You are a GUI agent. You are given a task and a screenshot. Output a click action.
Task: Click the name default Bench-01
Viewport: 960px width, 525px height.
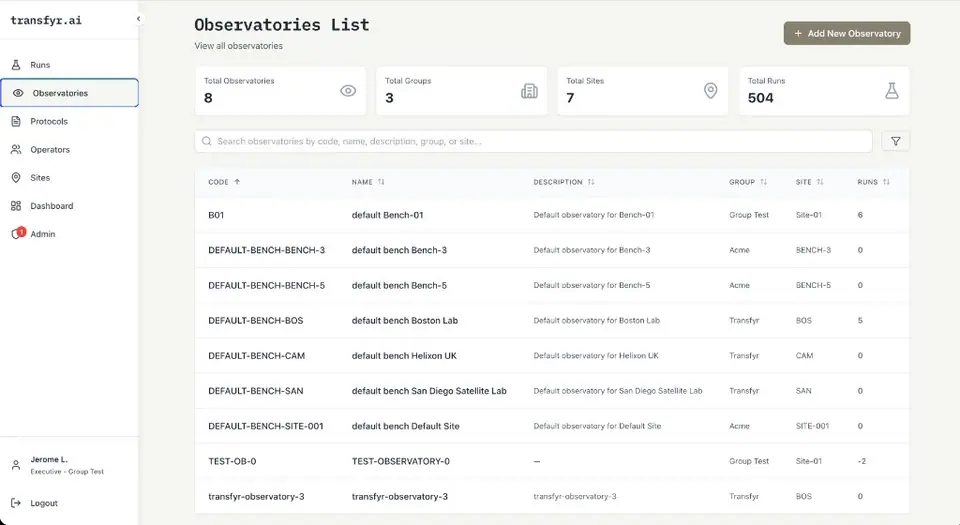point(388,215)
